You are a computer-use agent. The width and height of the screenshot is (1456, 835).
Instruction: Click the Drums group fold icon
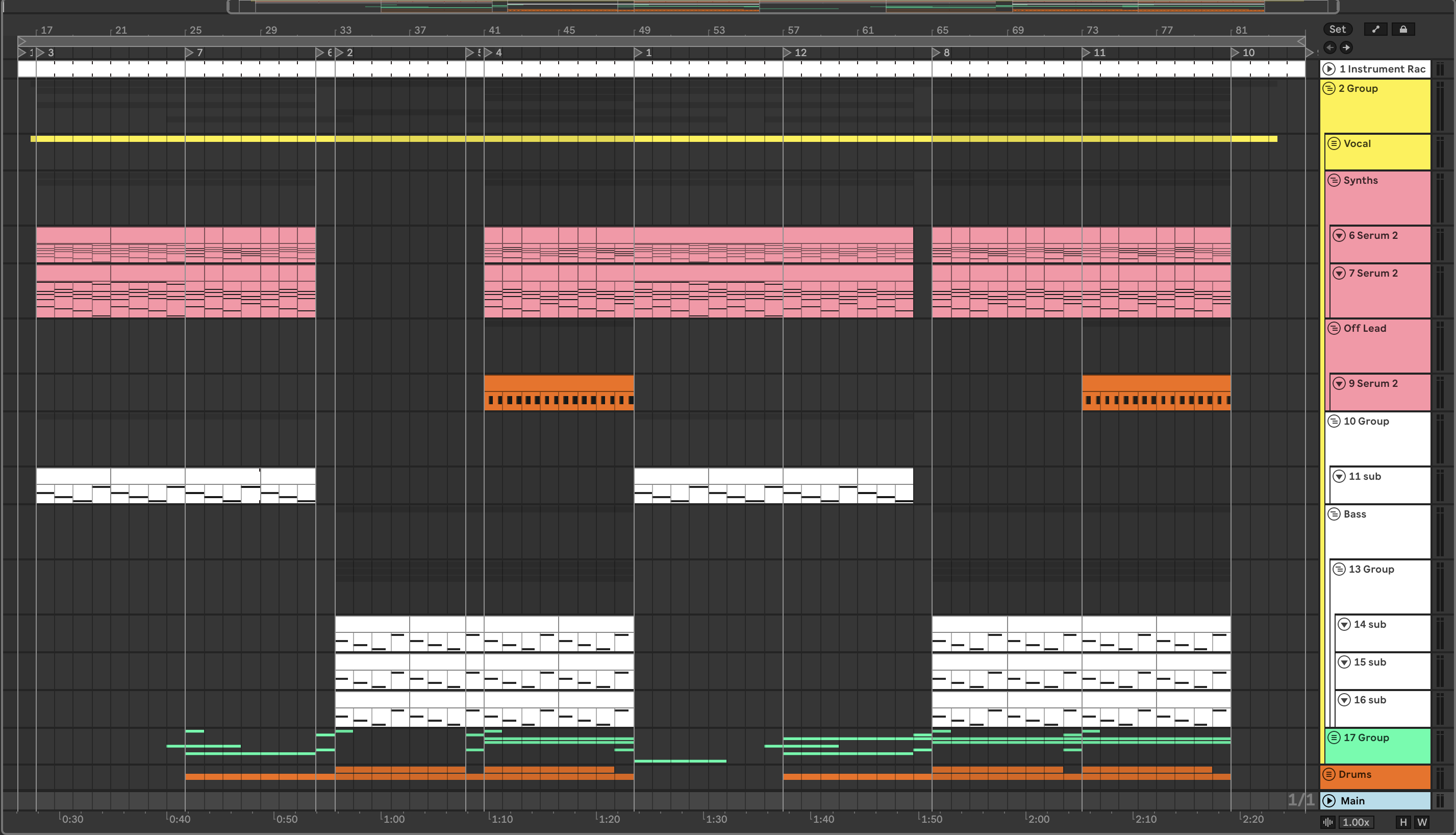[1329, 774]
